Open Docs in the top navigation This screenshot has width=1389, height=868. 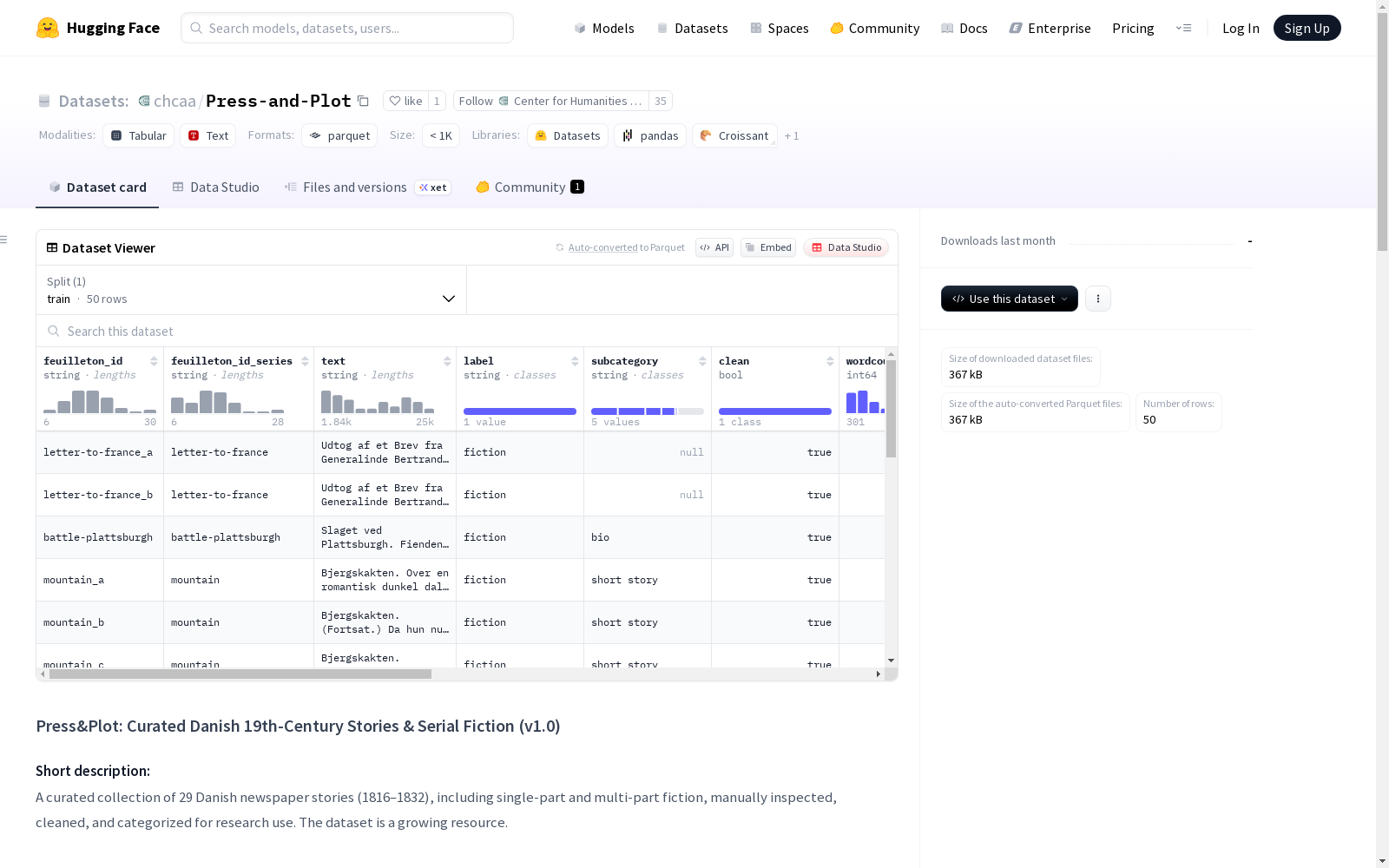(x=964, y=28)
